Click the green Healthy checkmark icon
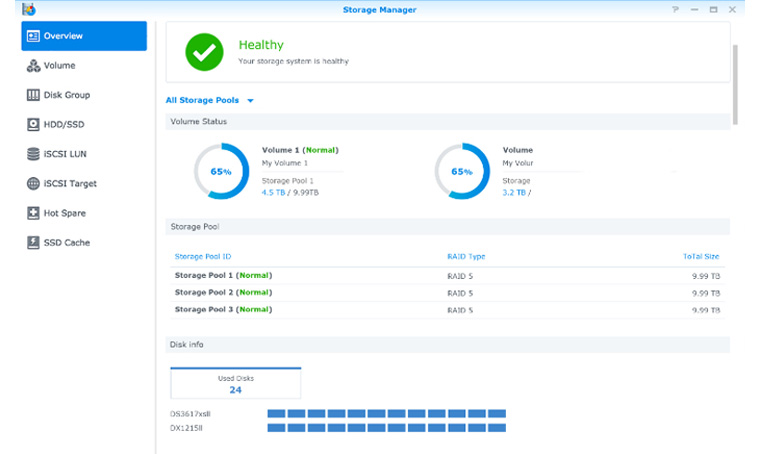 point(204,52)
